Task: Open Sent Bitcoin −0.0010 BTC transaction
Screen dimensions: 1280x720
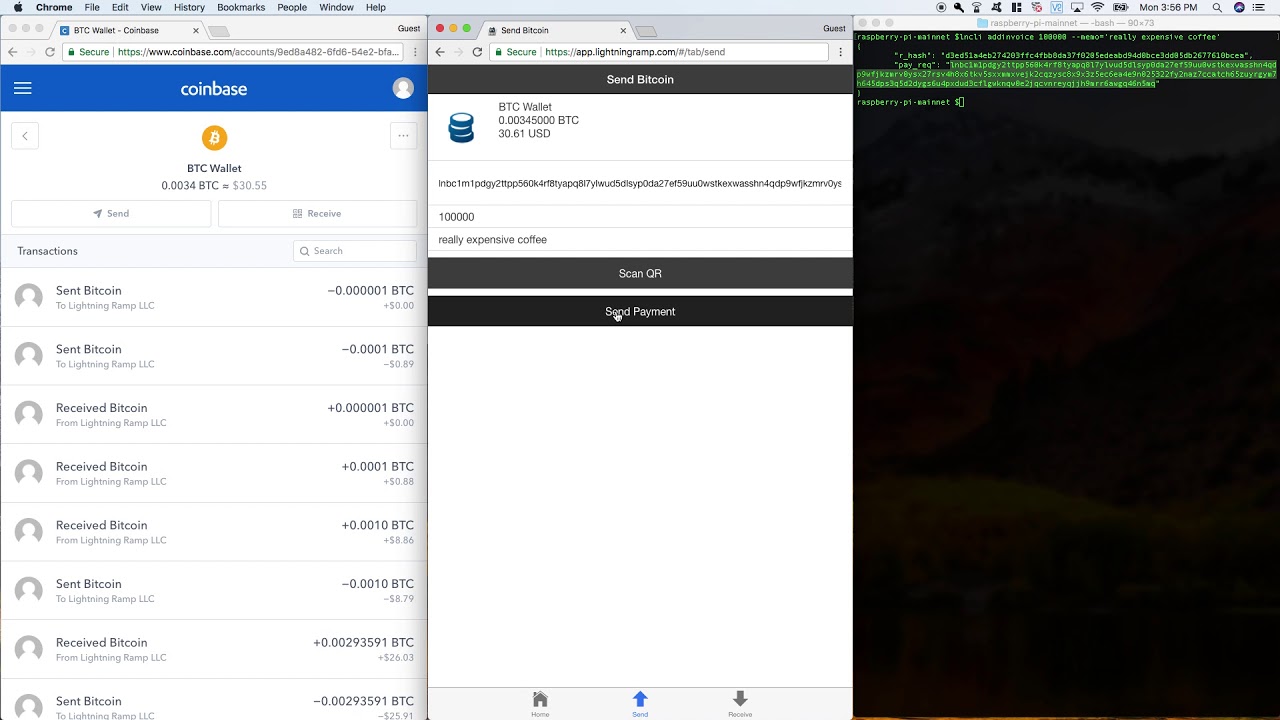Action: tap(214, 591)
